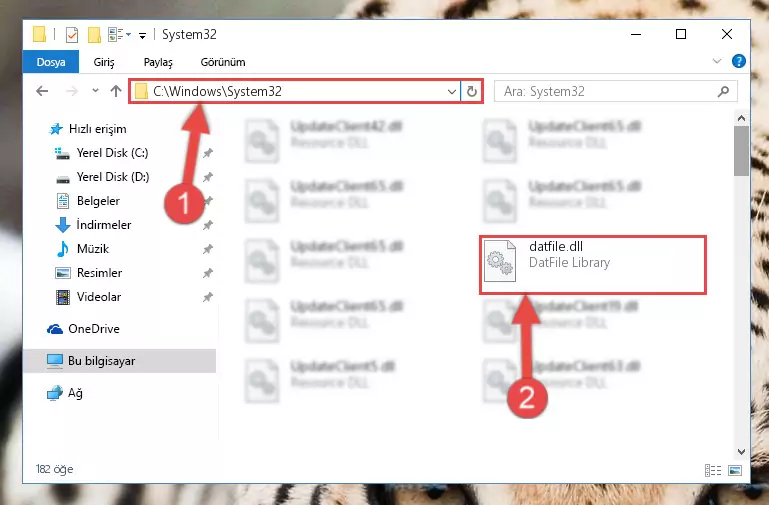769x505 pixels.
Task: Switch to large icons view
Action: (x=735, y=470)
